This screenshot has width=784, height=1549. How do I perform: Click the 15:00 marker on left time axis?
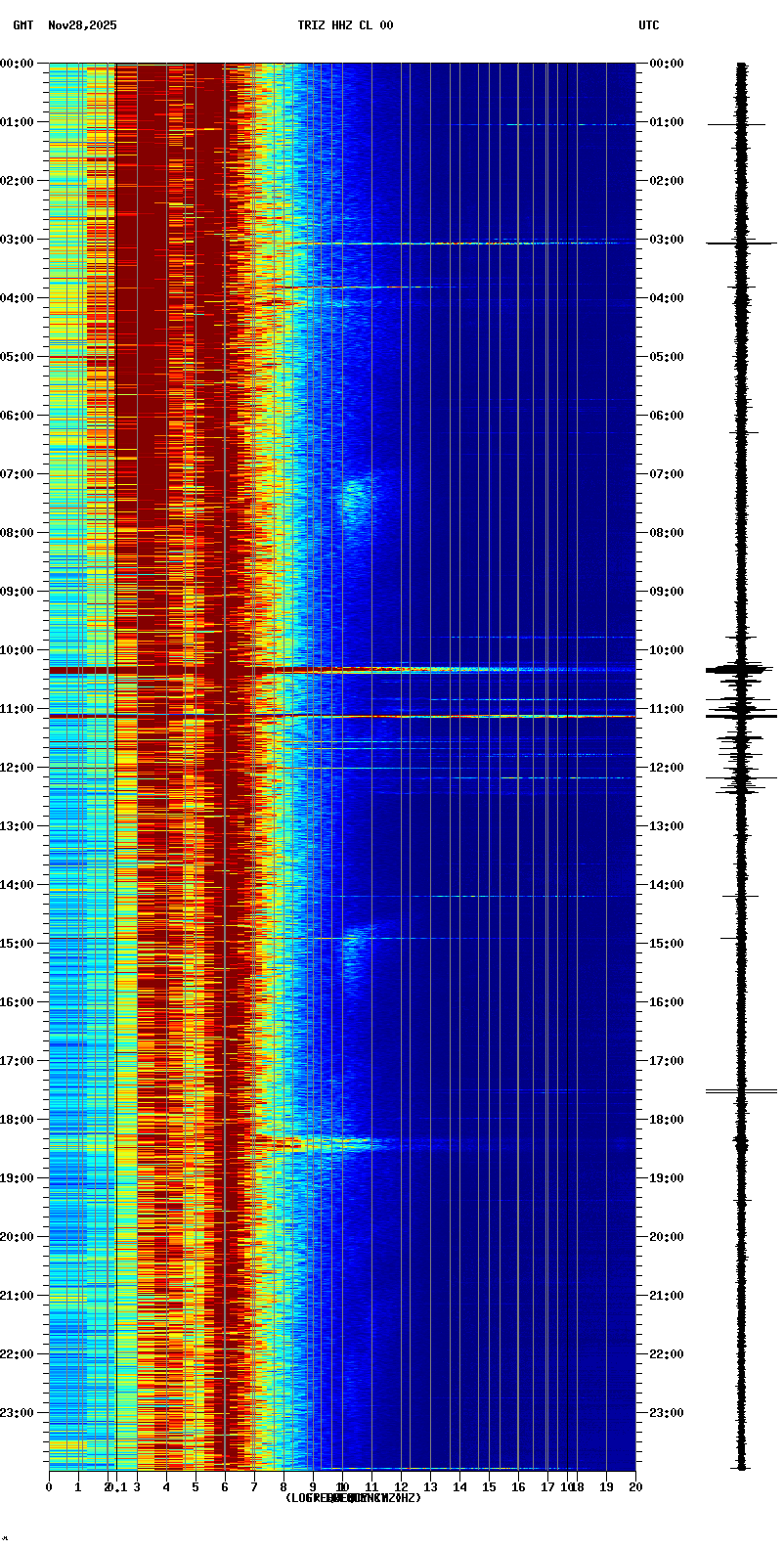pyautogui.click(x=18, y=944)
